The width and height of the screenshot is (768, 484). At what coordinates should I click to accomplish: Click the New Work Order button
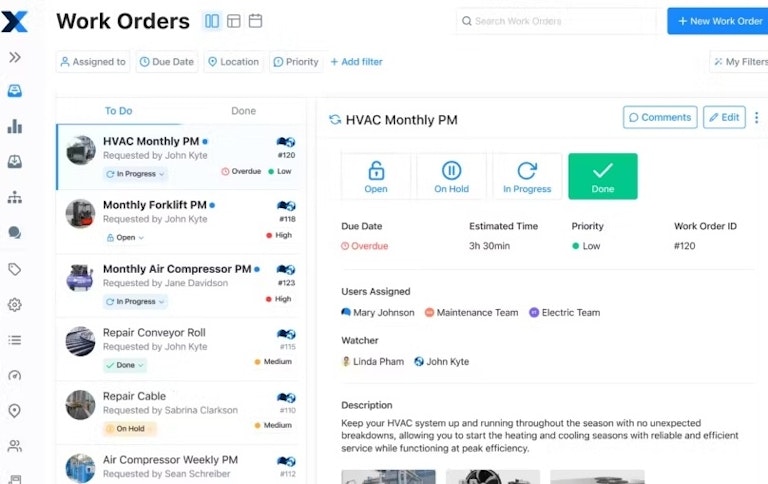click(x=720, y=21)
